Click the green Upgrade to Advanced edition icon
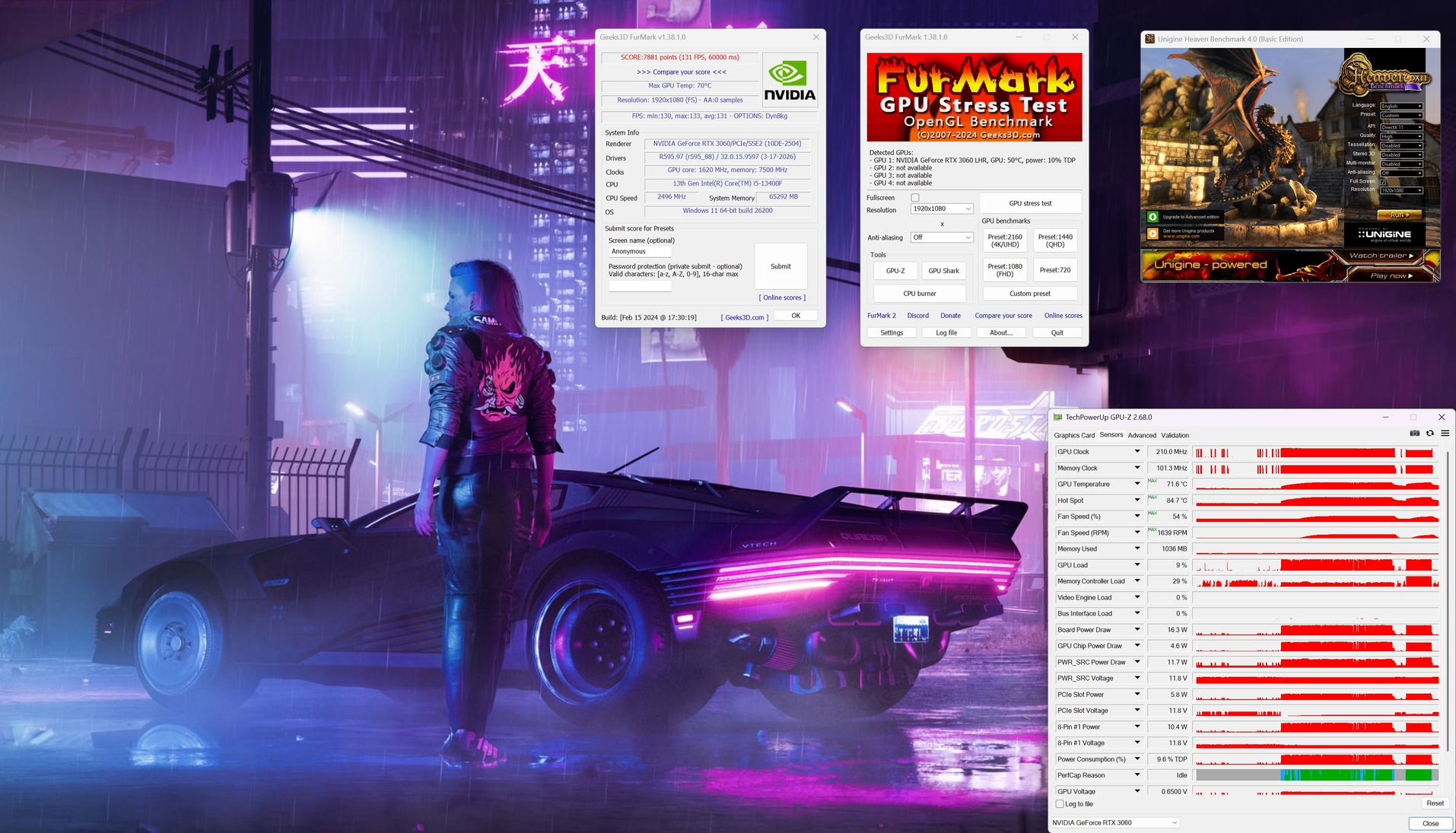The image size is (1456, 833). [1152, 217]
